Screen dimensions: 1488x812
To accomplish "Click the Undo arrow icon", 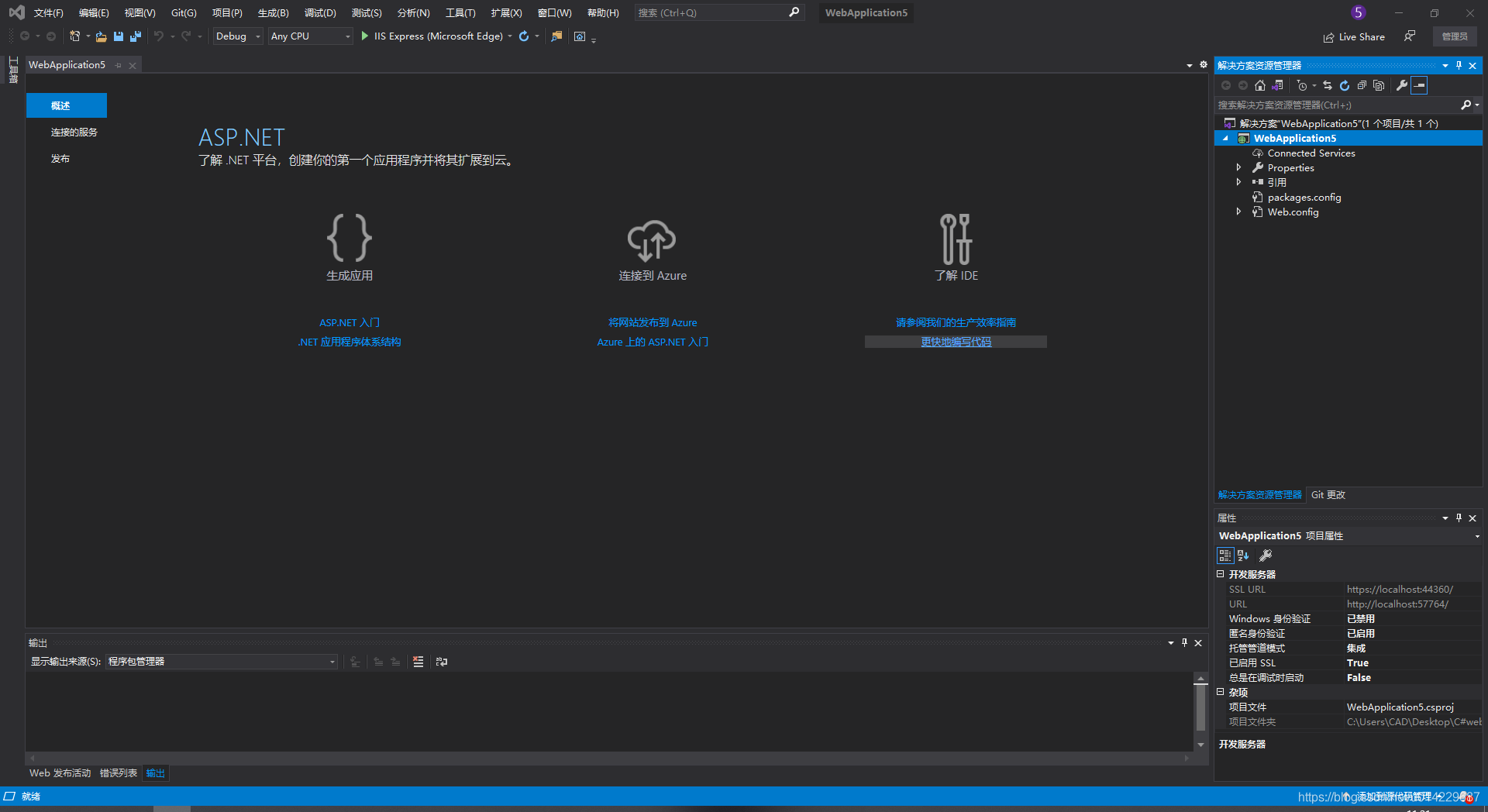I will point(159,36).
